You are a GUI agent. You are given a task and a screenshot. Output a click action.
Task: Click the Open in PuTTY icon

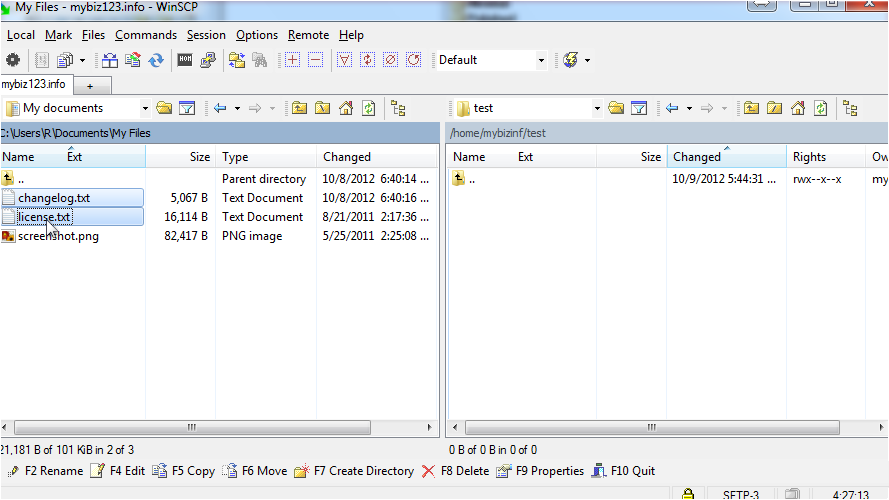208,60
